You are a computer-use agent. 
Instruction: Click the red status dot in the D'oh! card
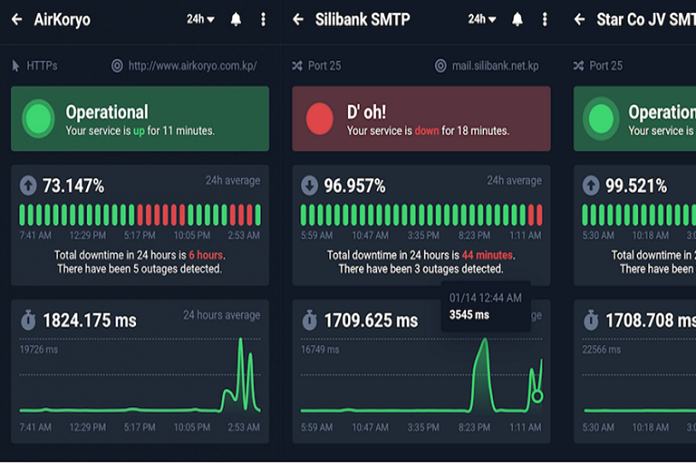pyautogui.click(x=320, y=119)
